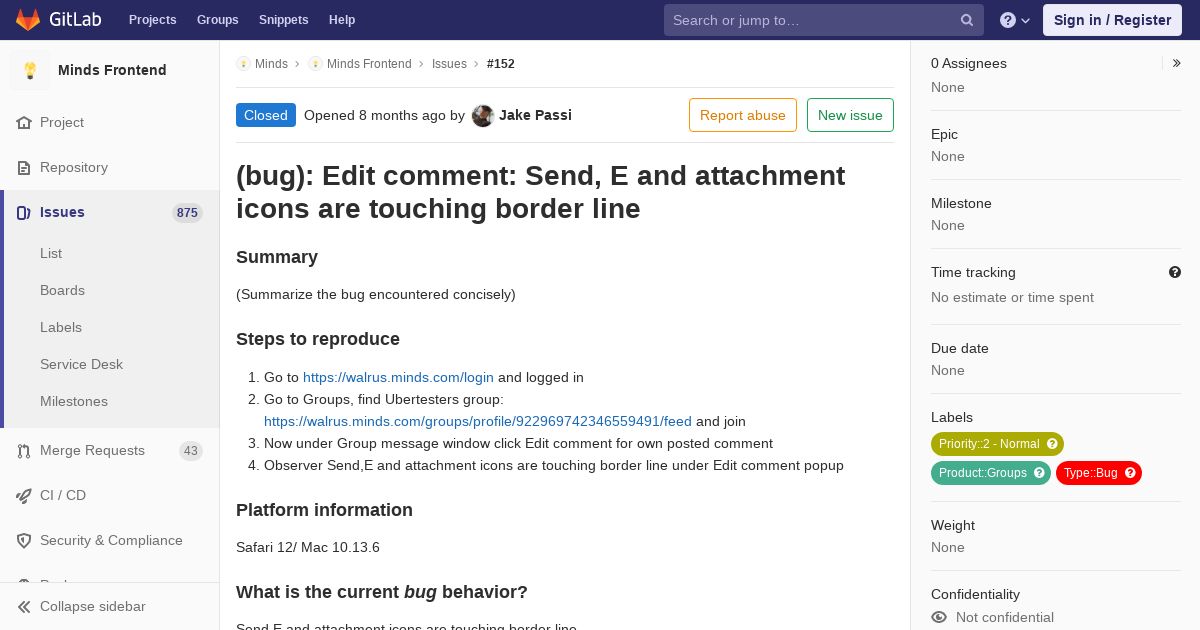Open the Groups menu
The width and height of the screenshot is (1200, 630).
218,20
